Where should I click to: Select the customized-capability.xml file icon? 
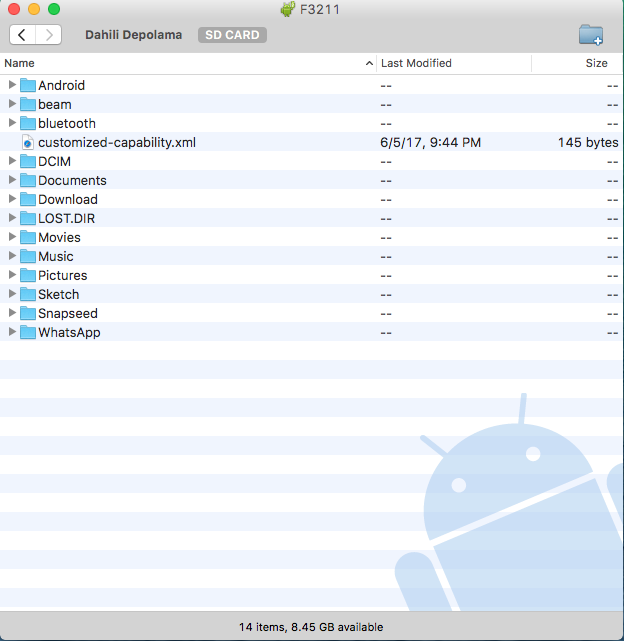[27, 142]
